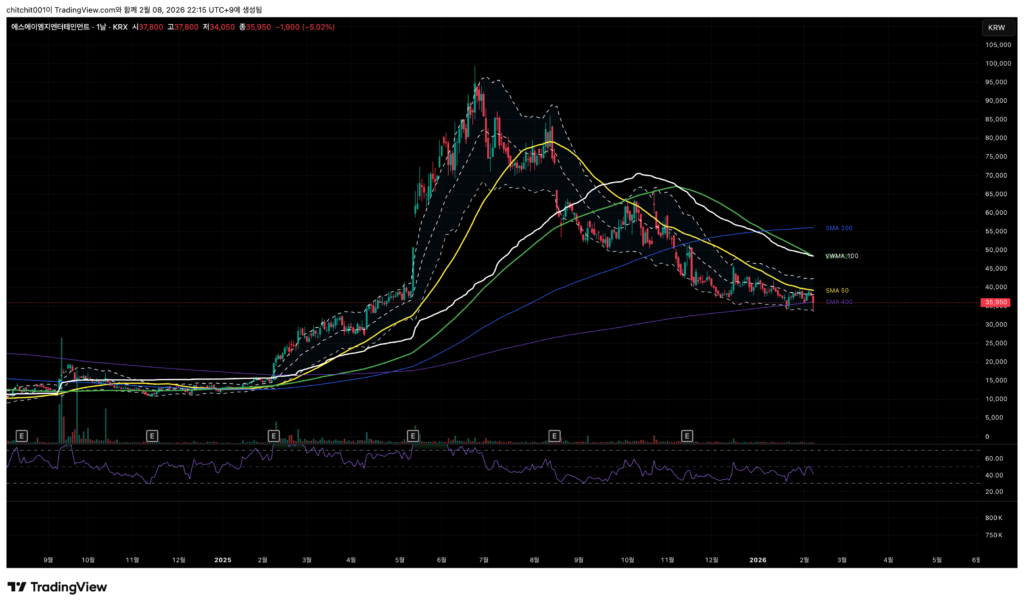The height and width of the screenshot is (606, 1024).
Task: Click the 2026 year label on time axis
Action: pos(760,560)
